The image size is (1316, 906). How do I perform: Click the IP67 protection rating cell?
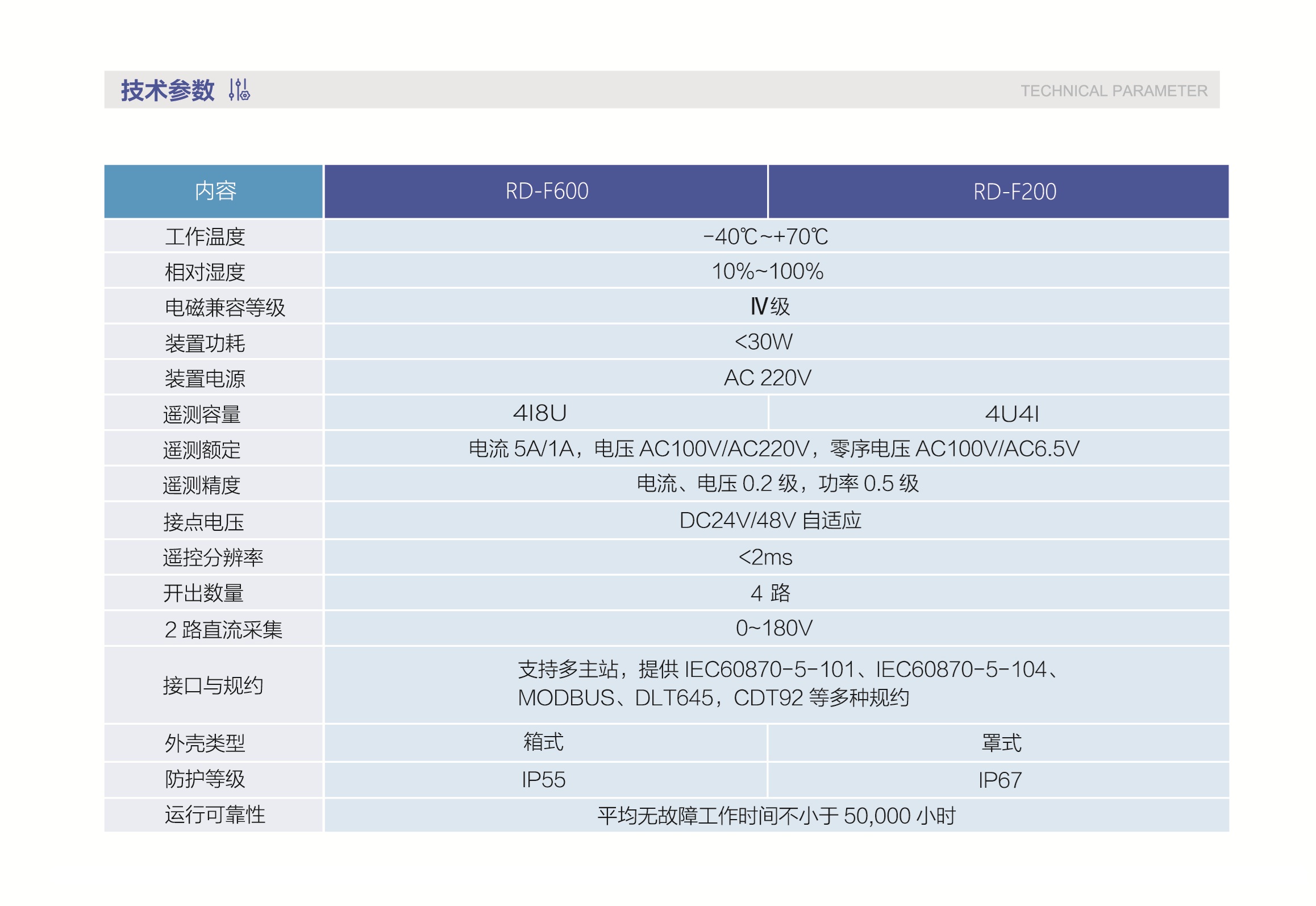click(x=1000, y=780)
